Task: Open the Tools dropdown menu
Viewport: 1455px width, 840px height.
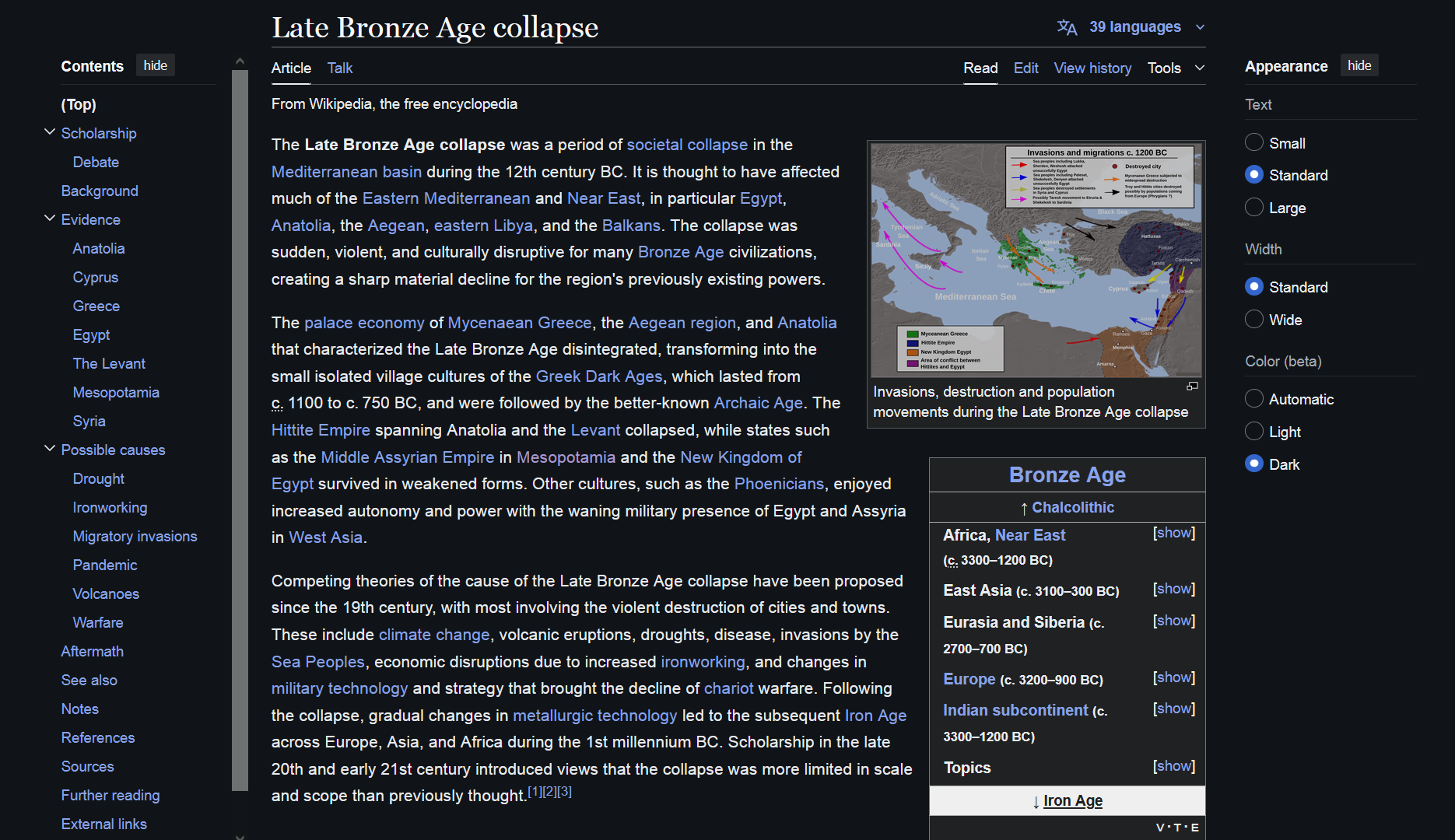Action: (1176, 68)
